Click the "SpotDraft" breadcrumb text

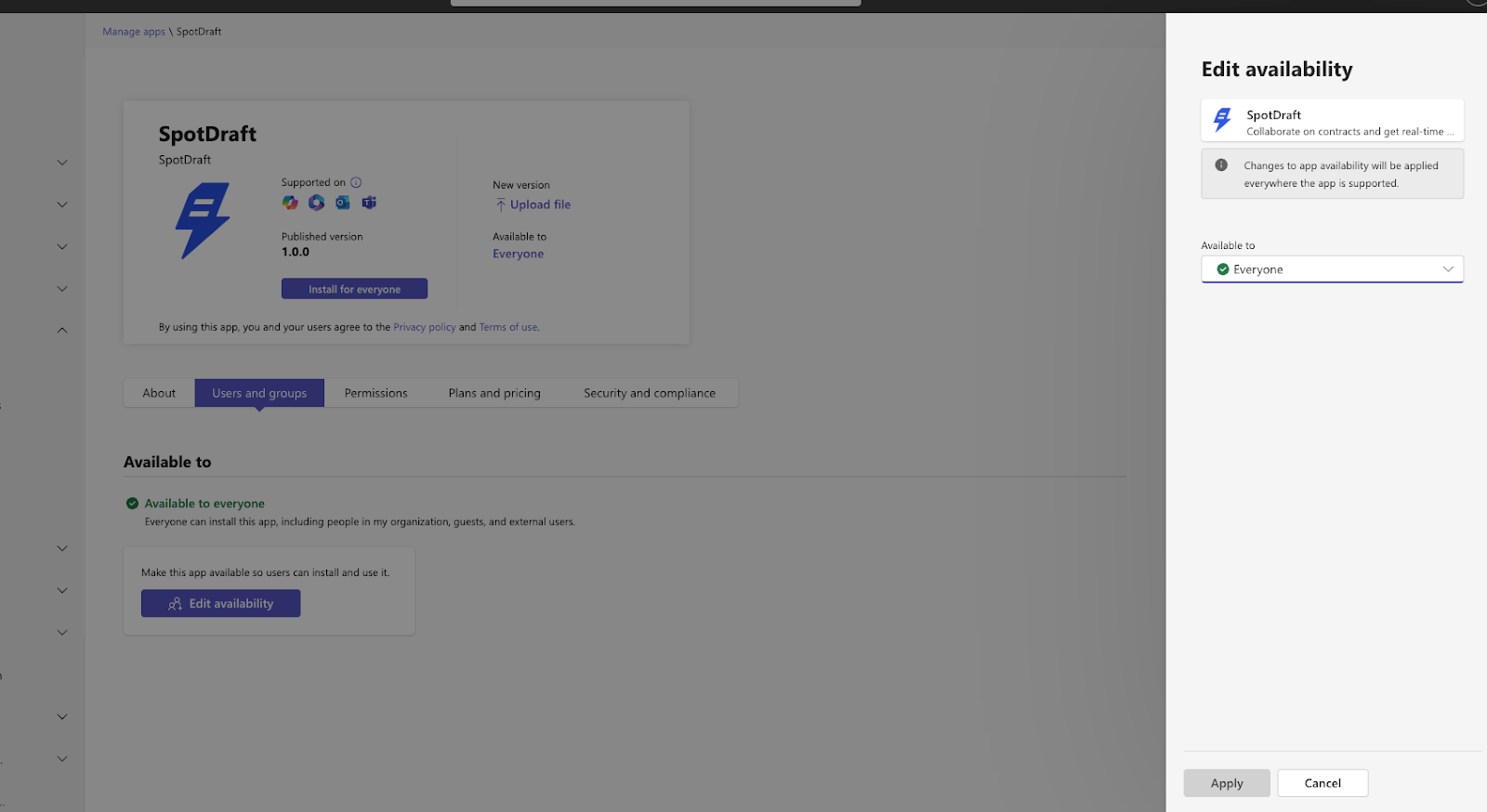[x=199, y=32]
